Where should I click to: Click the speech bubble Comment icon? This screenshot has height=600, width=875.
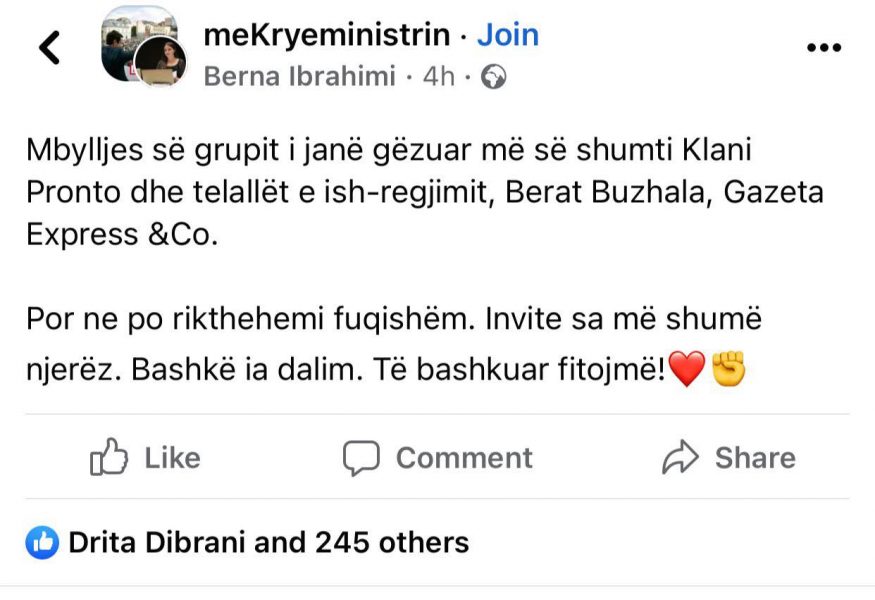pyautogui.click(x=361, y=458)
